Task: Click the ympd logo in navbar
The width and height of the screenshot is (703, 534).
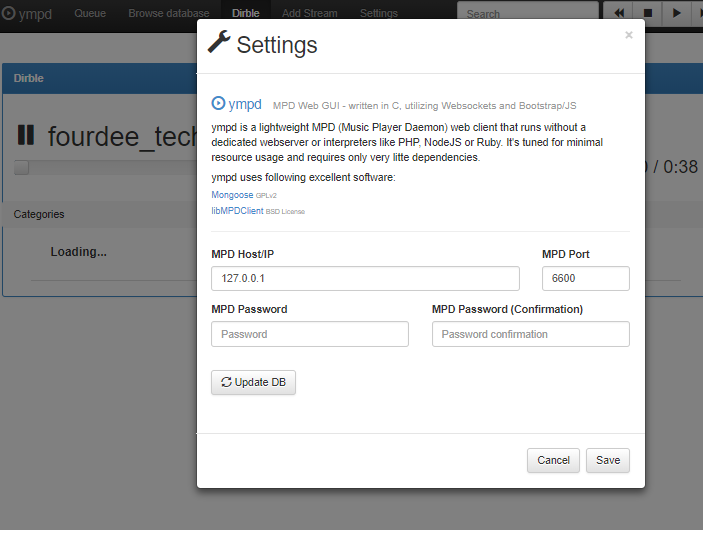Action: point(27,13)
